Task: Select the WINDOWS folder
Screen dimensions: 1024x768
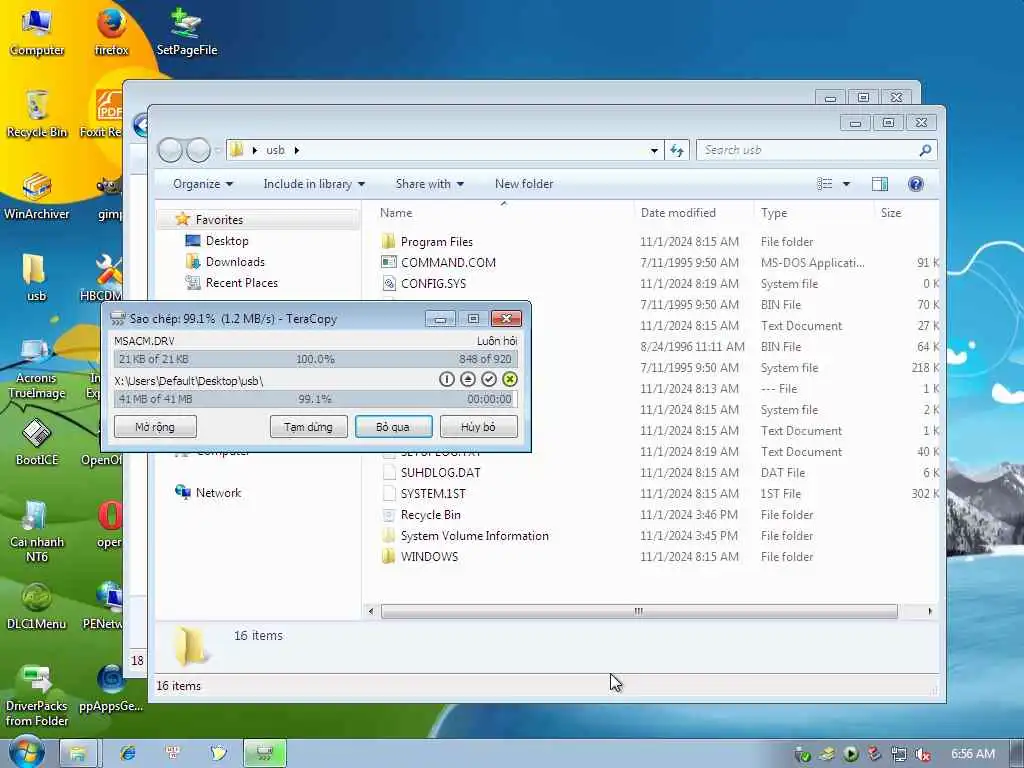Action: (429, 557)
